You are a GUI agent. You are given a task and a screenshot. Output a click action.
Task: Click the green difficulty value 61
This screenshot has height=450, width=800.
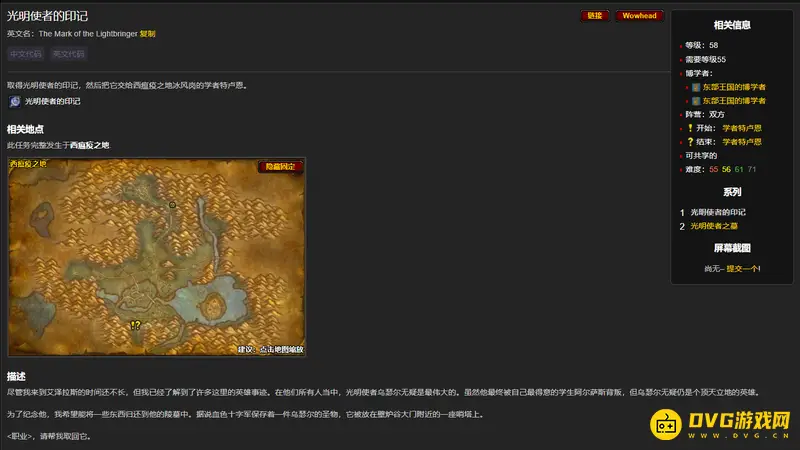pyautogui.click(x=739, y=169)
